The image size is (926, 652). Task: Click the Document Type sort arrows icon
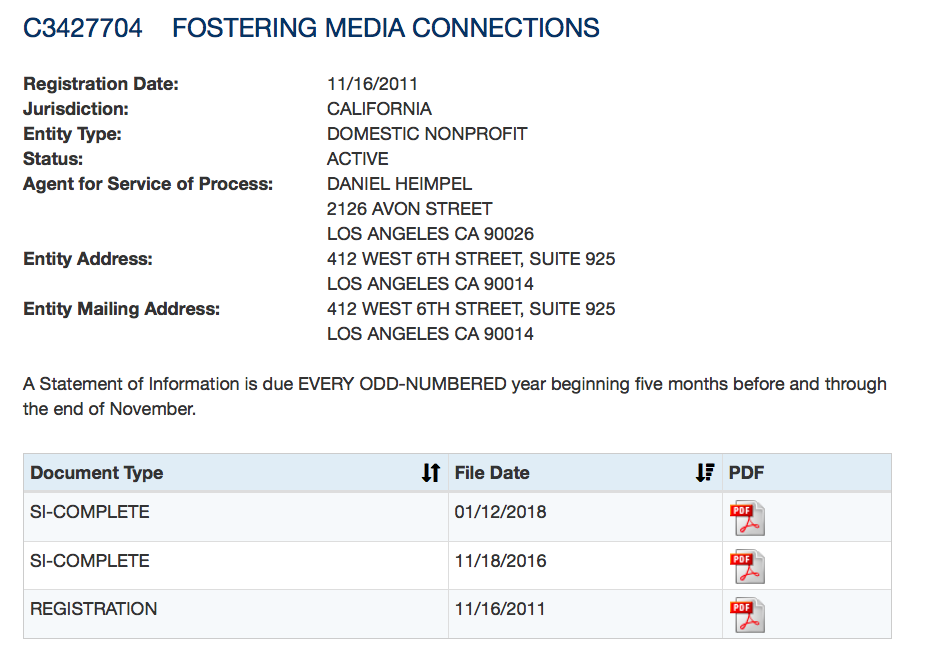click(x=431, y=473)
